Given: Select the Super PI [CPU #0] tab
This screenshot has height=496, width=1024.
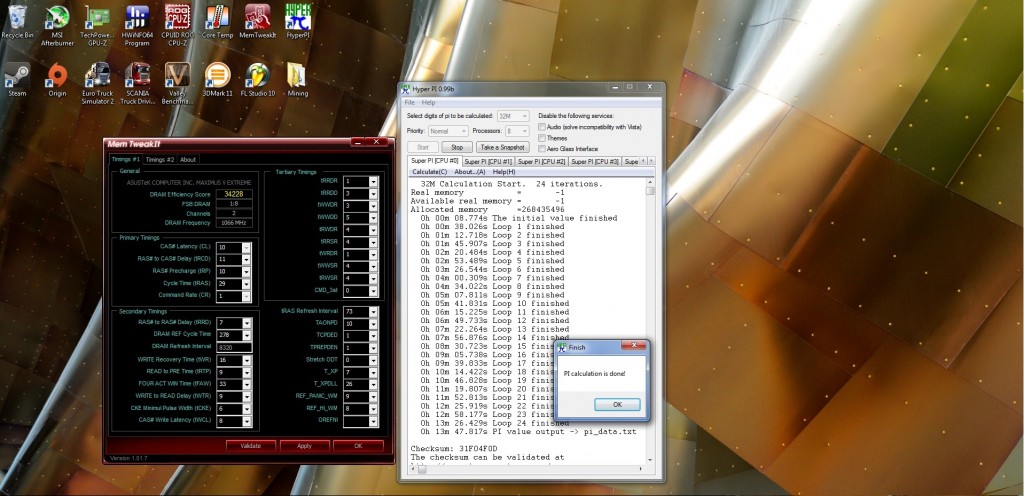Looking at the screenshot, I should 434,161.
